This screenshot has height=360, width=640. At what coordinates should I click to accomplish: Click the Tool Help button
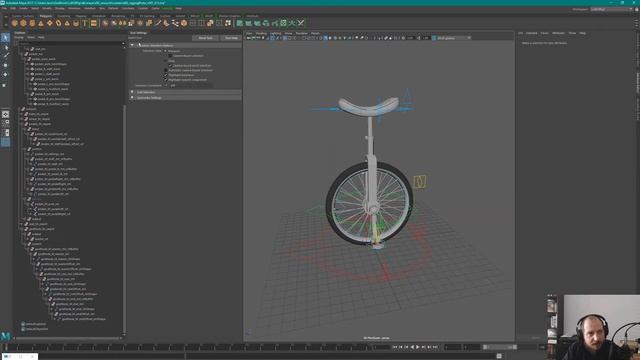(231, 38)
